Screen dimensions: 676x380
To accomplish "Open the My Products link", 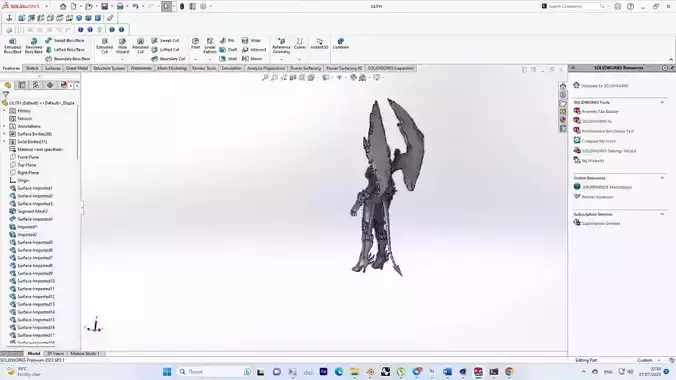I will 593,161.
